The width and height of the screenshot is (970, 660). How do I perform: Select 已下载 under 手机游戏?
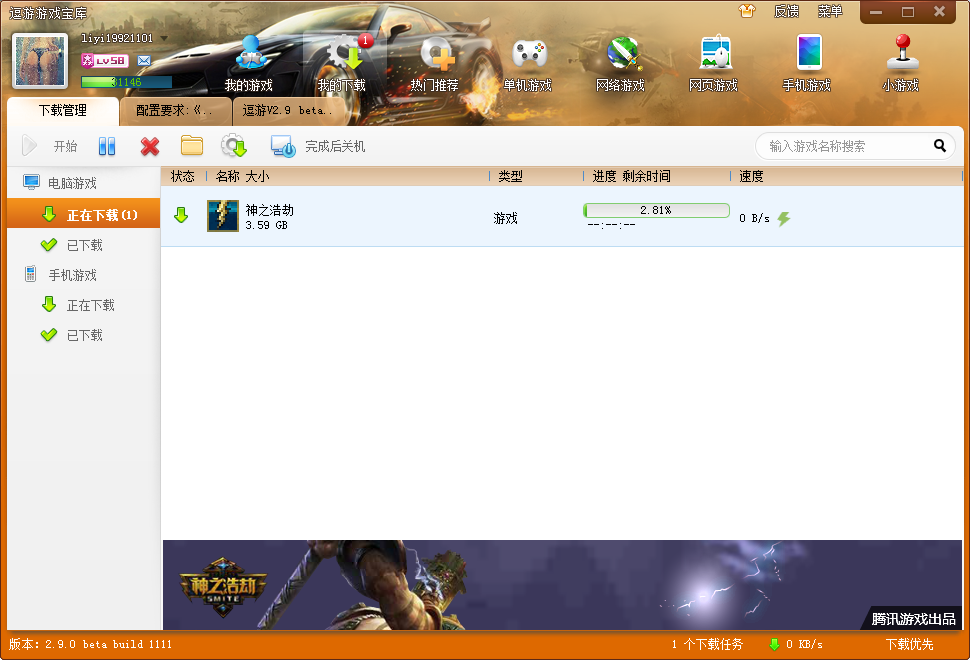coord(84,335)
